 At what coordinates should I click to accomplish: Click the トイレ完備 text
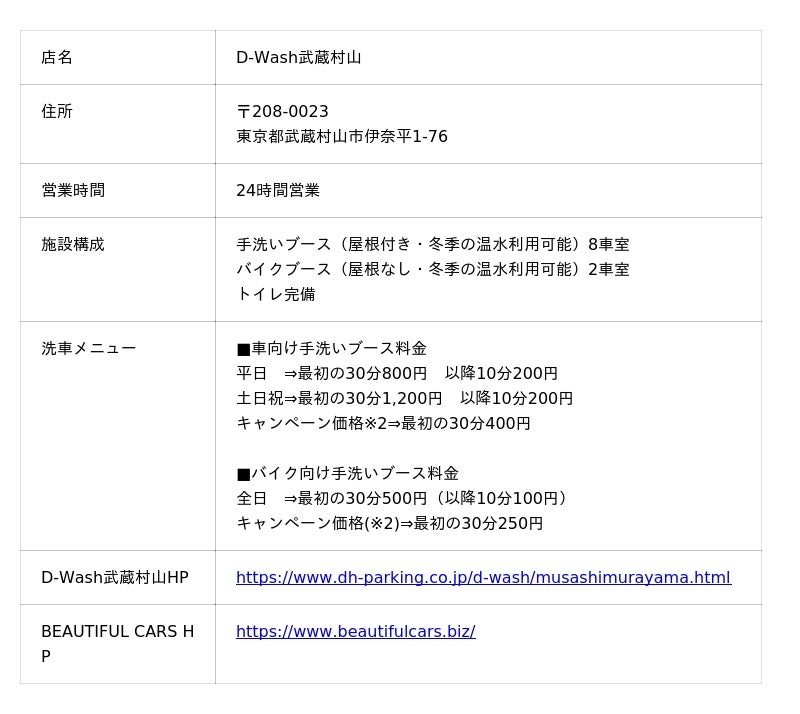pyautogui.click(x=275, y=294)
